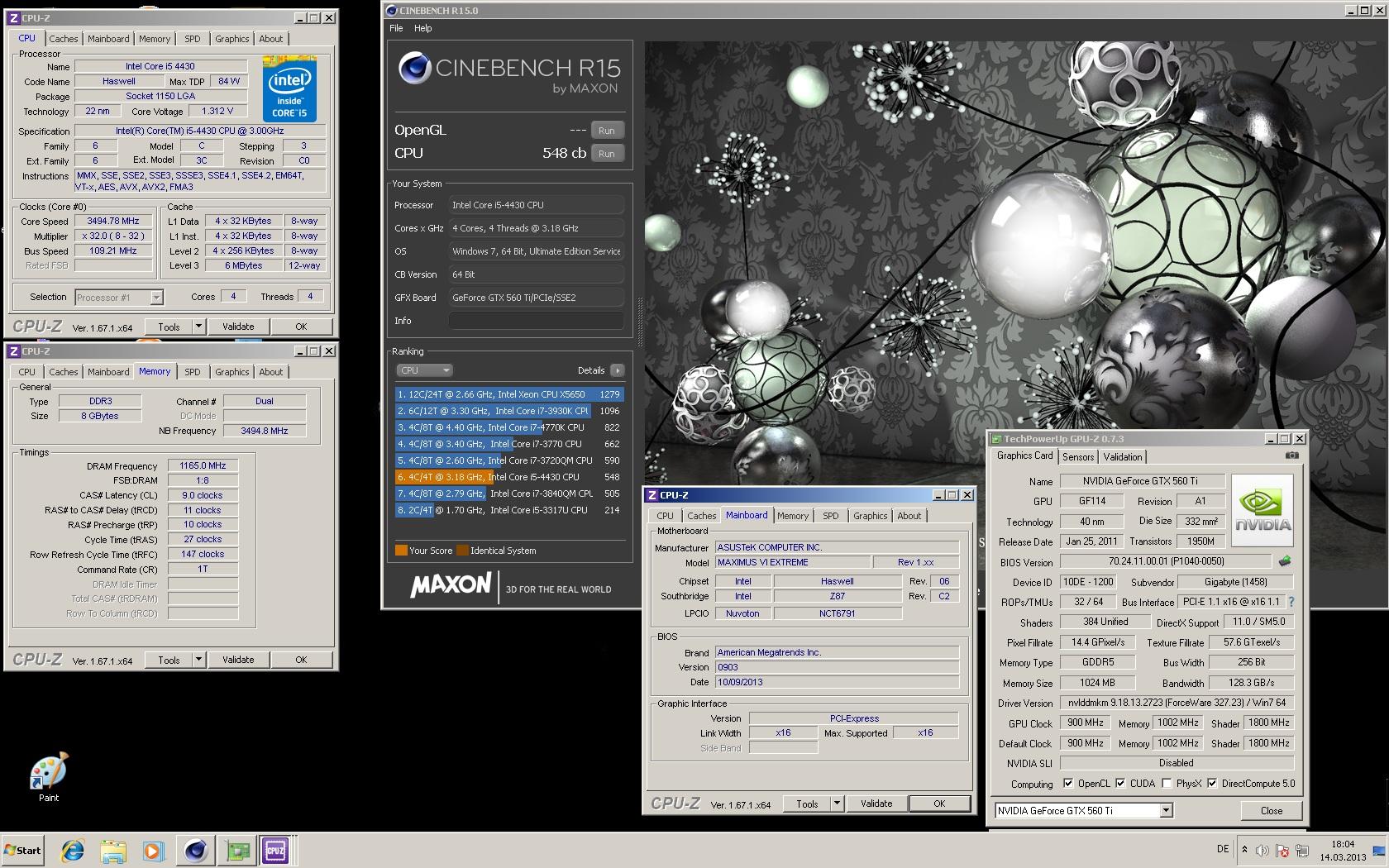The height and width of the screenshot is (868, 1389).
Task: Select the Intel Xeon X5650 ranking row
Action: point(508,394)
